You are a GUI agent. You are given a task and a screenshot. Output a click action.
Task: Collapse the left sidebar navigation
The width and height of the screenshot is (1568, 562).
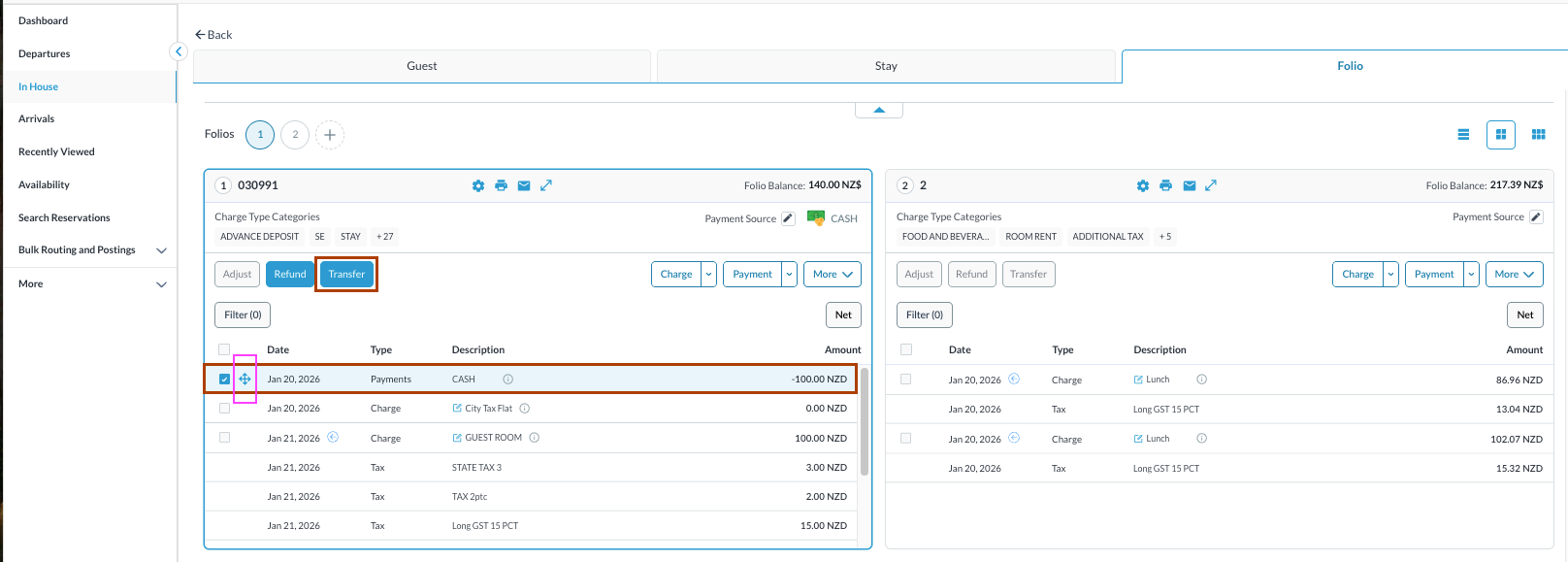(x=179, y=51)
